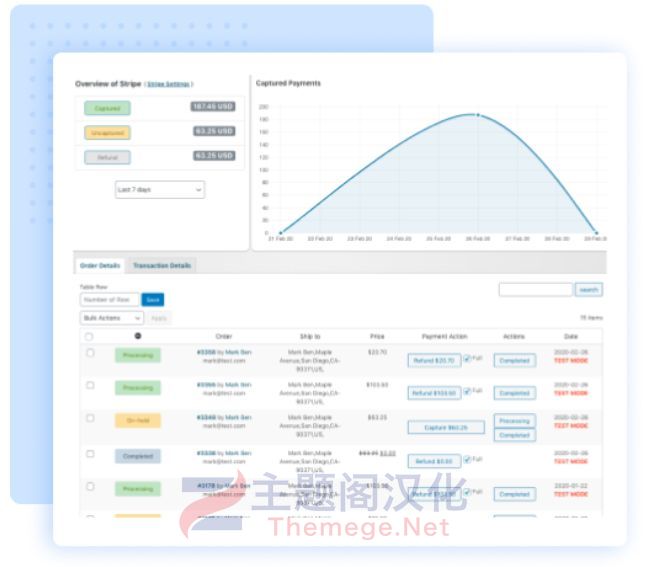Screen dimensions: 649x567
Task: Toggle Full checkbox beside Refund $103.93
Action: coord(467,391)
